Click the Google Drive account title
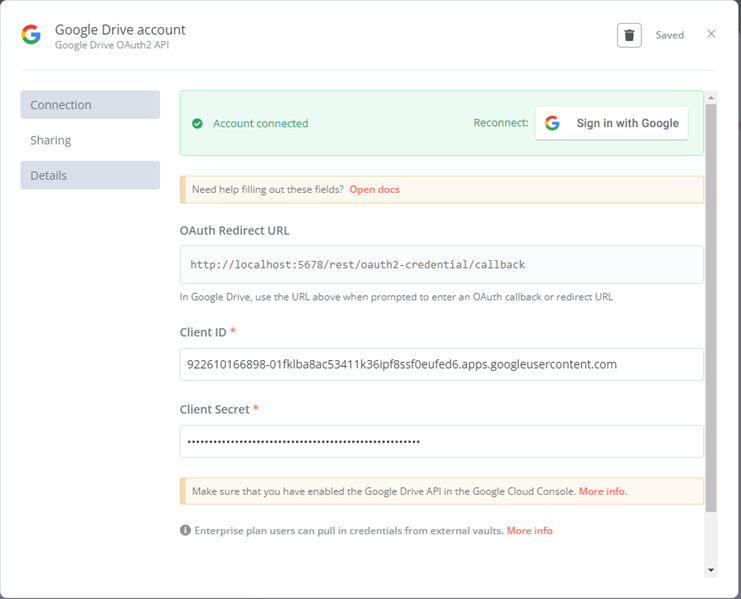 pyautogui.click(x=120, y=30)
